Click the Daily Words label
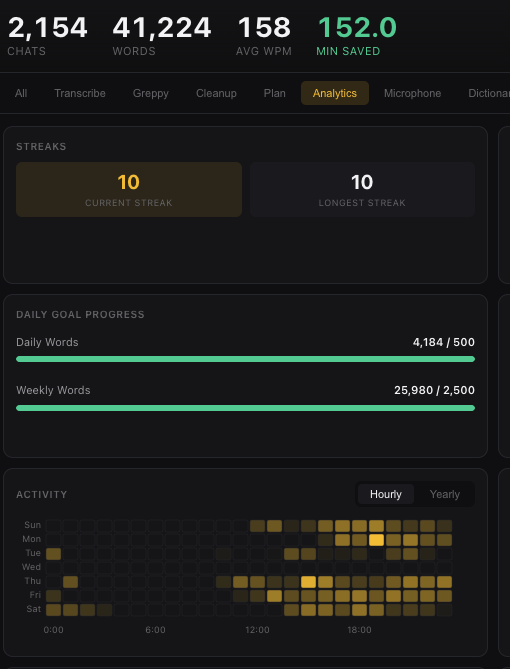Viewport: 510px width, 669px height. 47,342
